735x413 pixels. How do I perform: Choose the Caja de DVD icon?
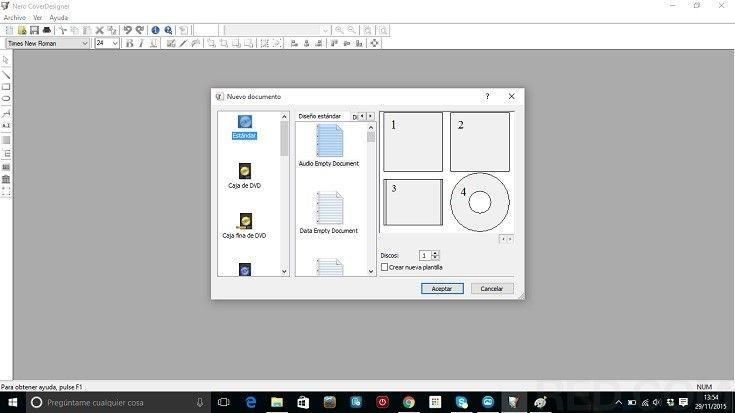pyautogui.click(x=244, y=172)
